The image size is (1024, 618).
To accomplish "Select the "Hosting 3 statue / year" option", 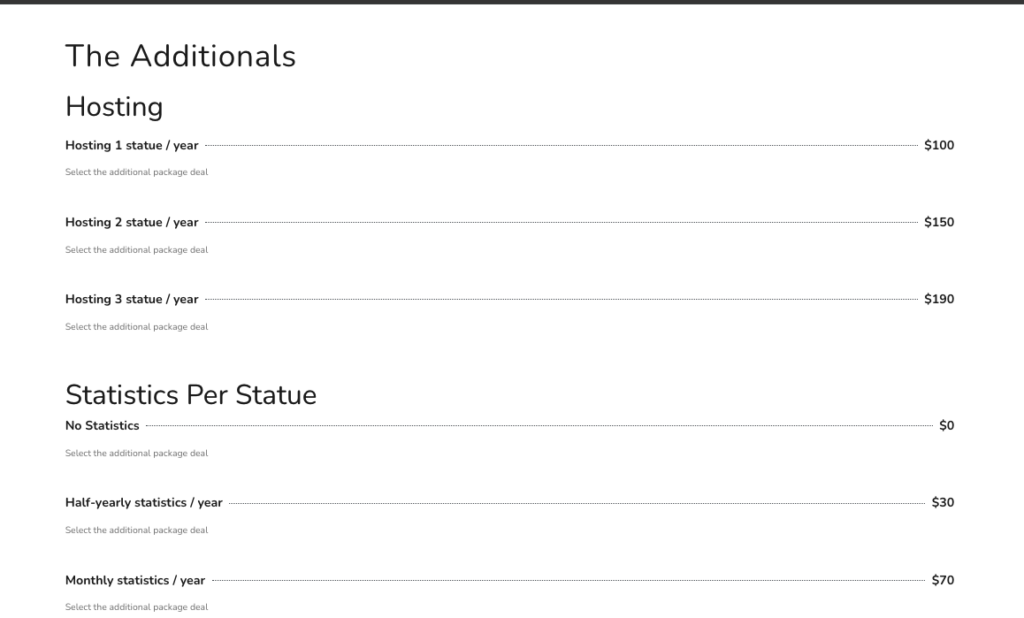I will (x=132, y=299).
